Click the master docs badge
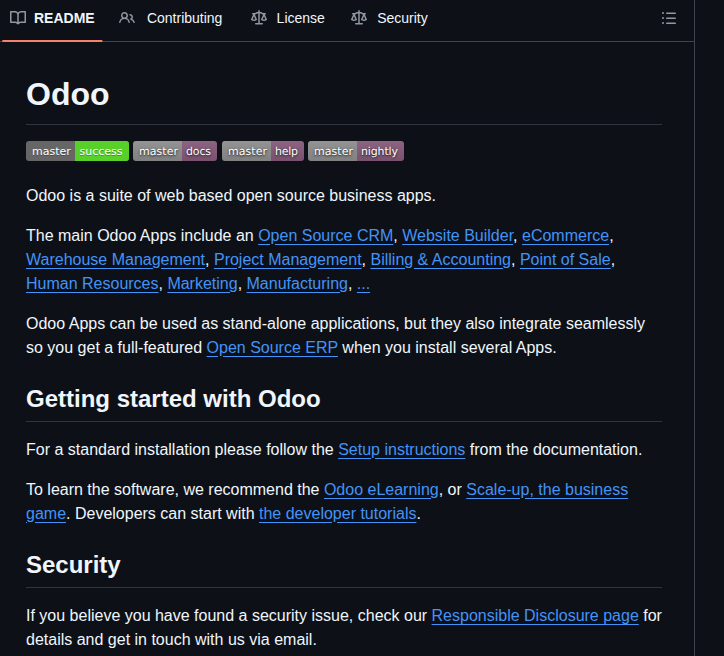 pos(175,151)
